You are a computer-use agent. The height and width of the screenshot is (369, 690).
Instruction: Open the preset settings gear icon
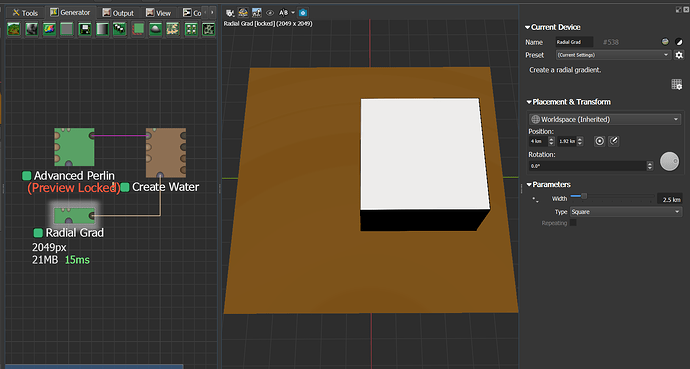coord(679,55)
